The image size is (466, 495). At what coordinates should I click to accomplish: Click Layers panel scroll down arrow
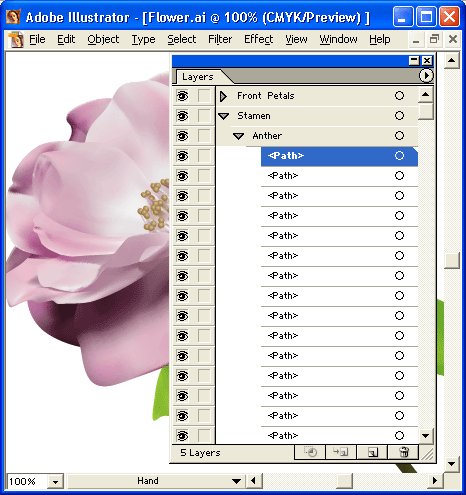coord(425,436)
